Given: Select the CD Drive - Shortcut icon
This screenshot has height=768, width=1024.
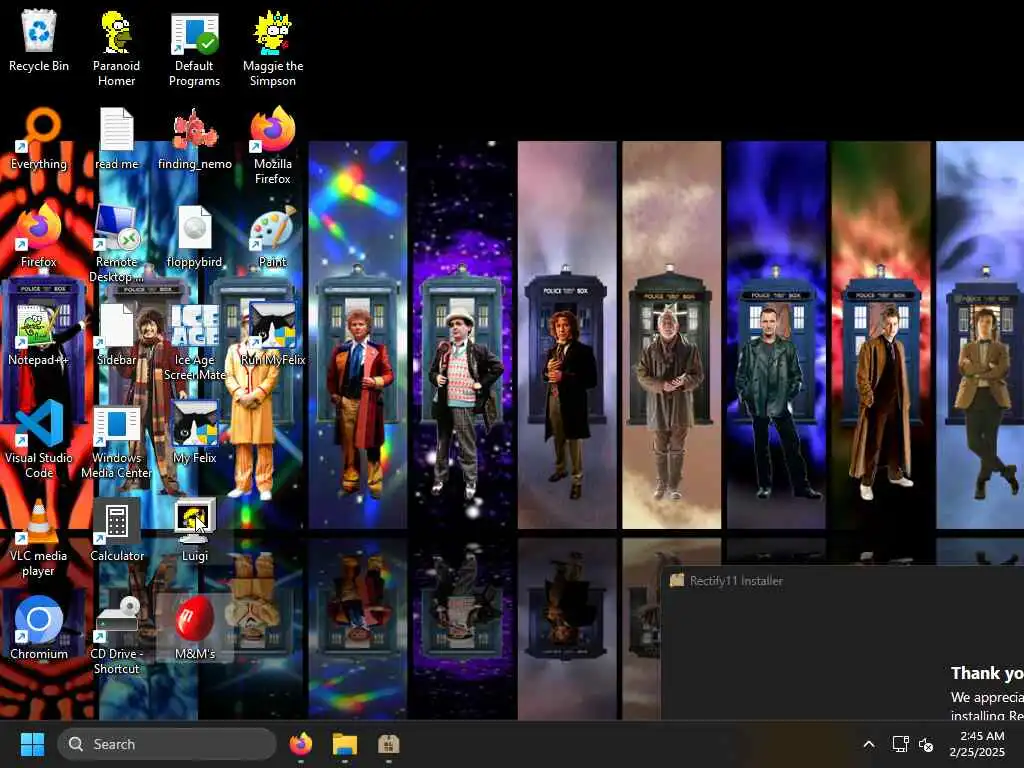Looking at the screenshot, I should (116, 636).
